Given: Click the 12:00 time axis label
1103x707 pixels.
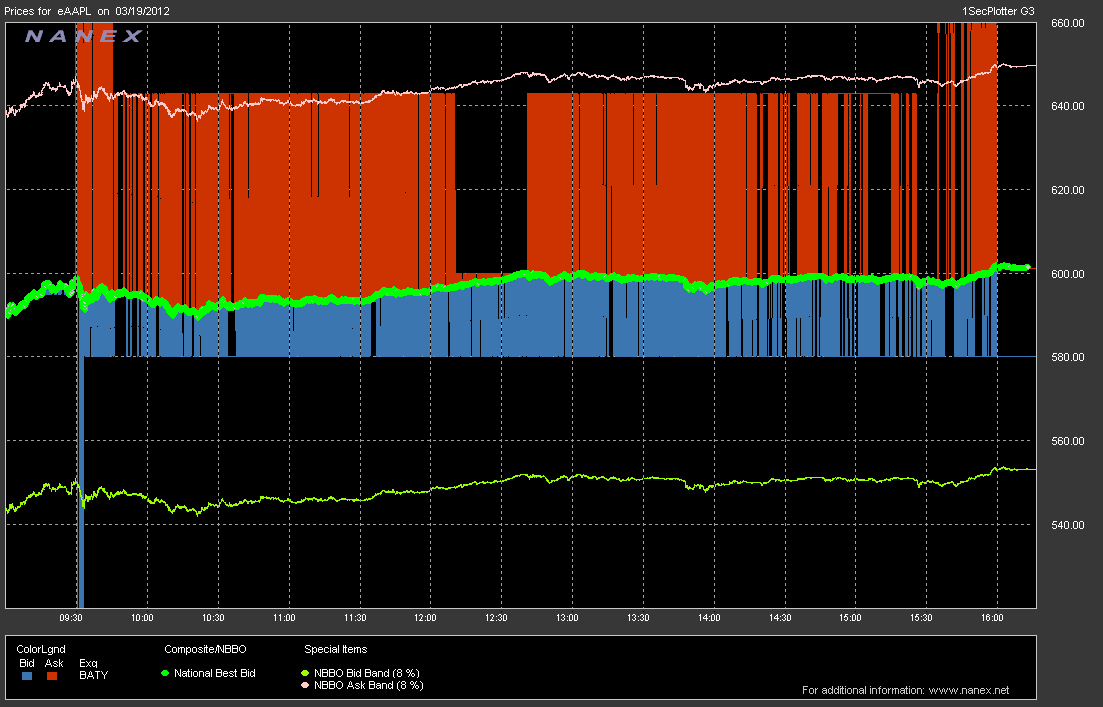Looking at the screenshot, I should pyautogui.click(x=425, y=618).
